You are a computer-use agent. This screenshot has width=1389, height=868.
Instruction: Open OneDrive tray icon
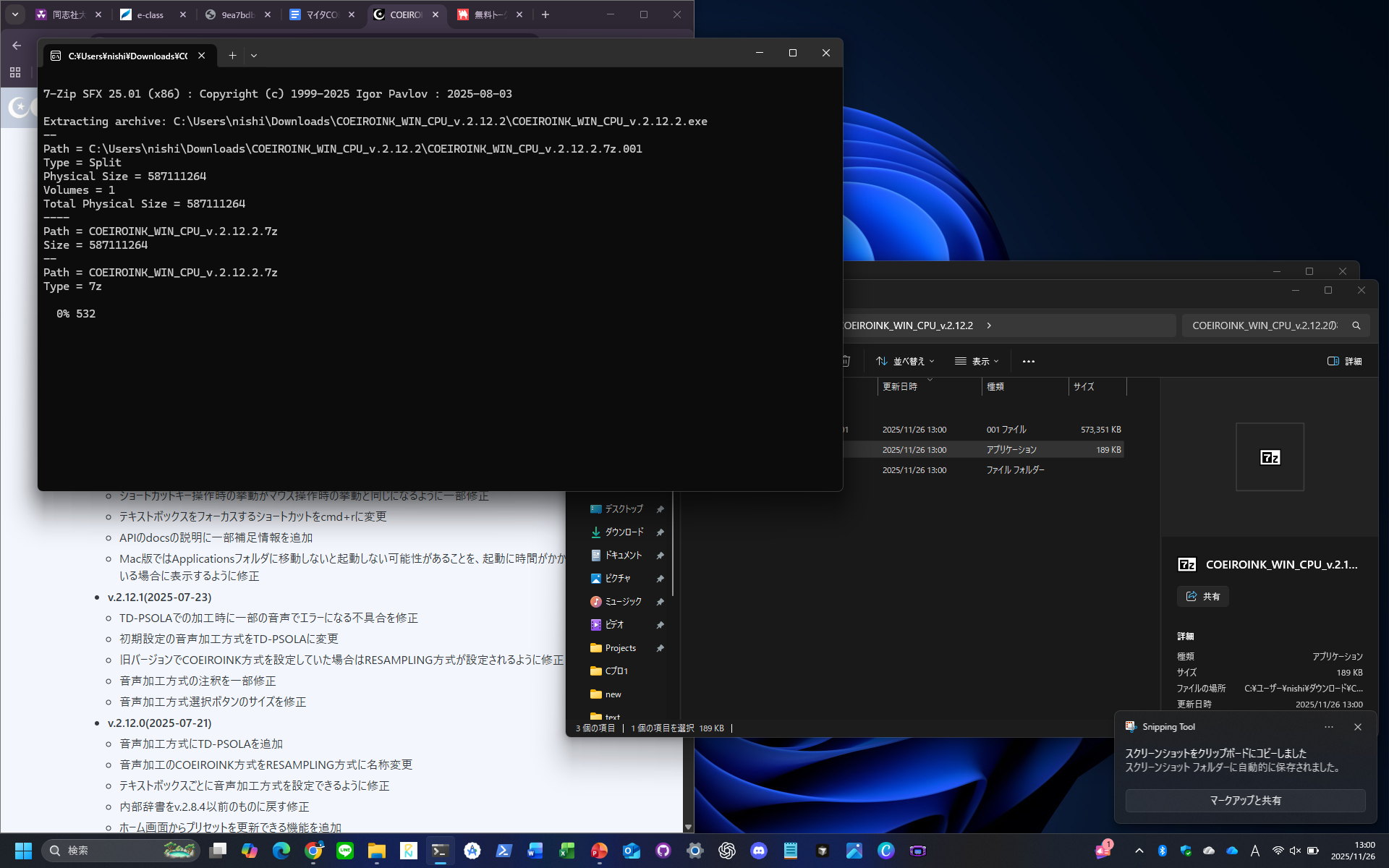pyautogui.click(x=1232, y=851)
